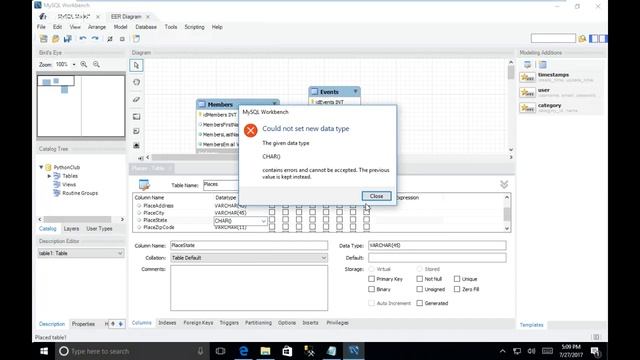
Task: Toggle the Primary Key checkbox
Action: (371, 279)
